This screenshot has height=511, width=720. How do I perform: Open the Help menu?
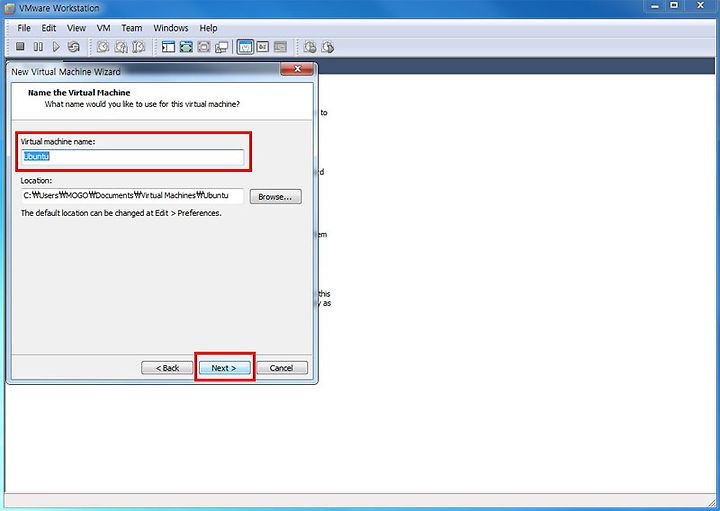pyautogui.click(x=208, y=28)
